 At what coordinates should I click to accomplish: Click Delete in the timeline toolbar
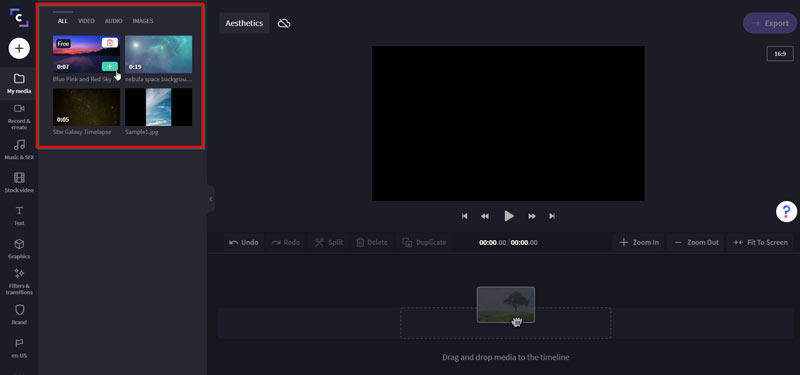[372, 242]
